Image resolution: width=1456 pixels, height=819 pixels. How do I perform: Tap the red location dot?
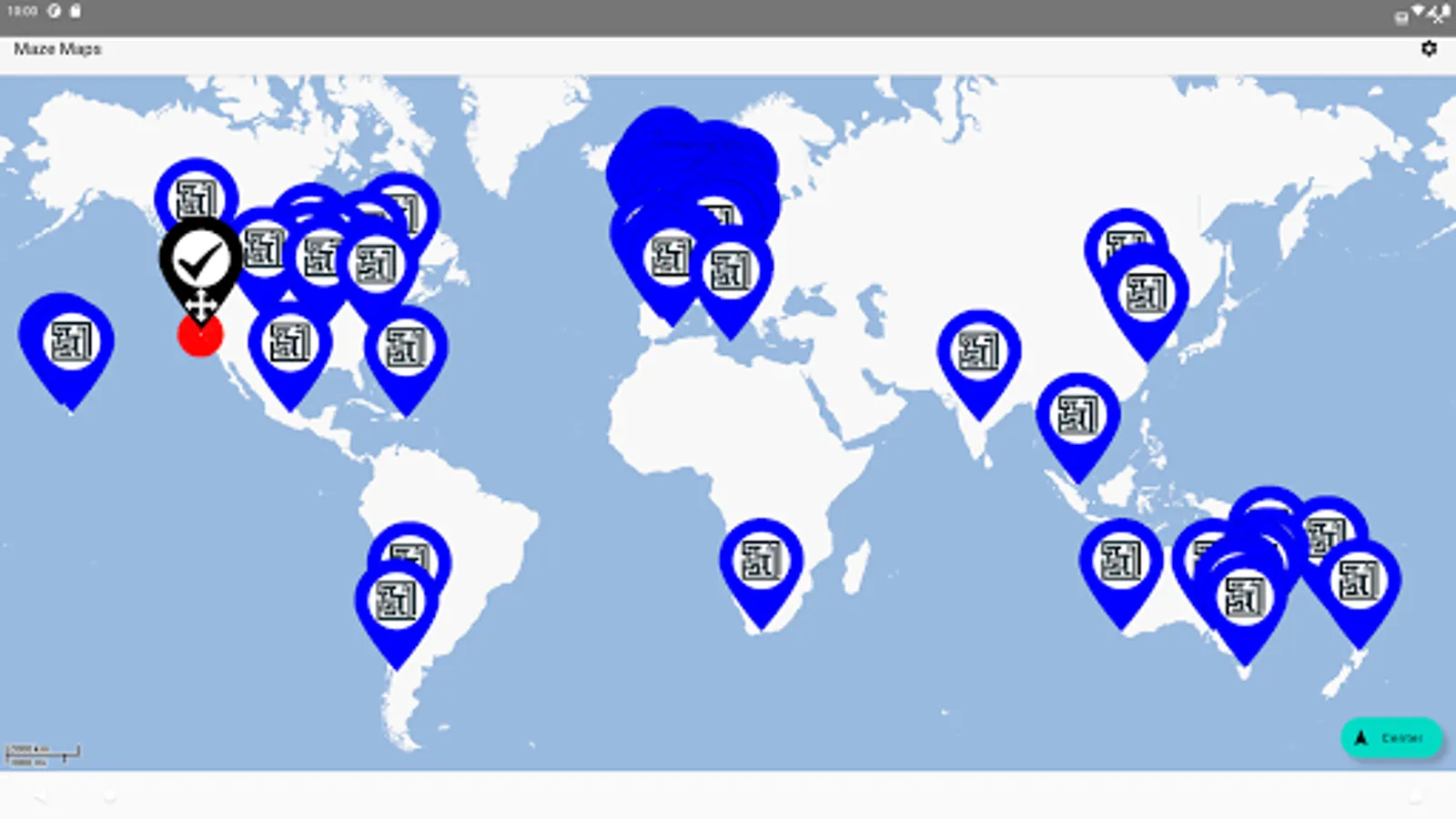point(200,337)
